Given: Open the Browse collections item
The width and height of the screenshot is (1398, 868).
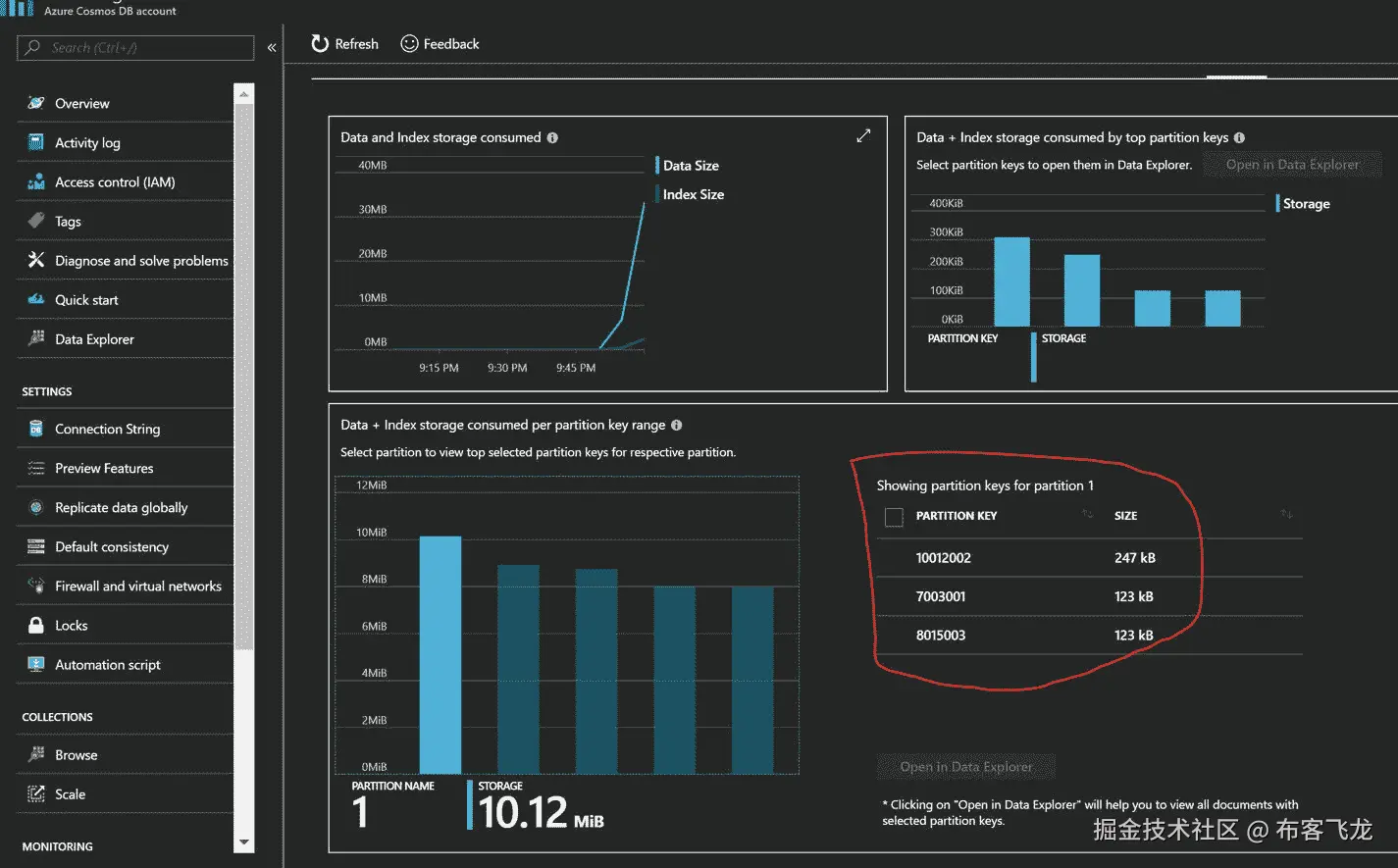Looking at the screenshot, I should pos(126,754).
